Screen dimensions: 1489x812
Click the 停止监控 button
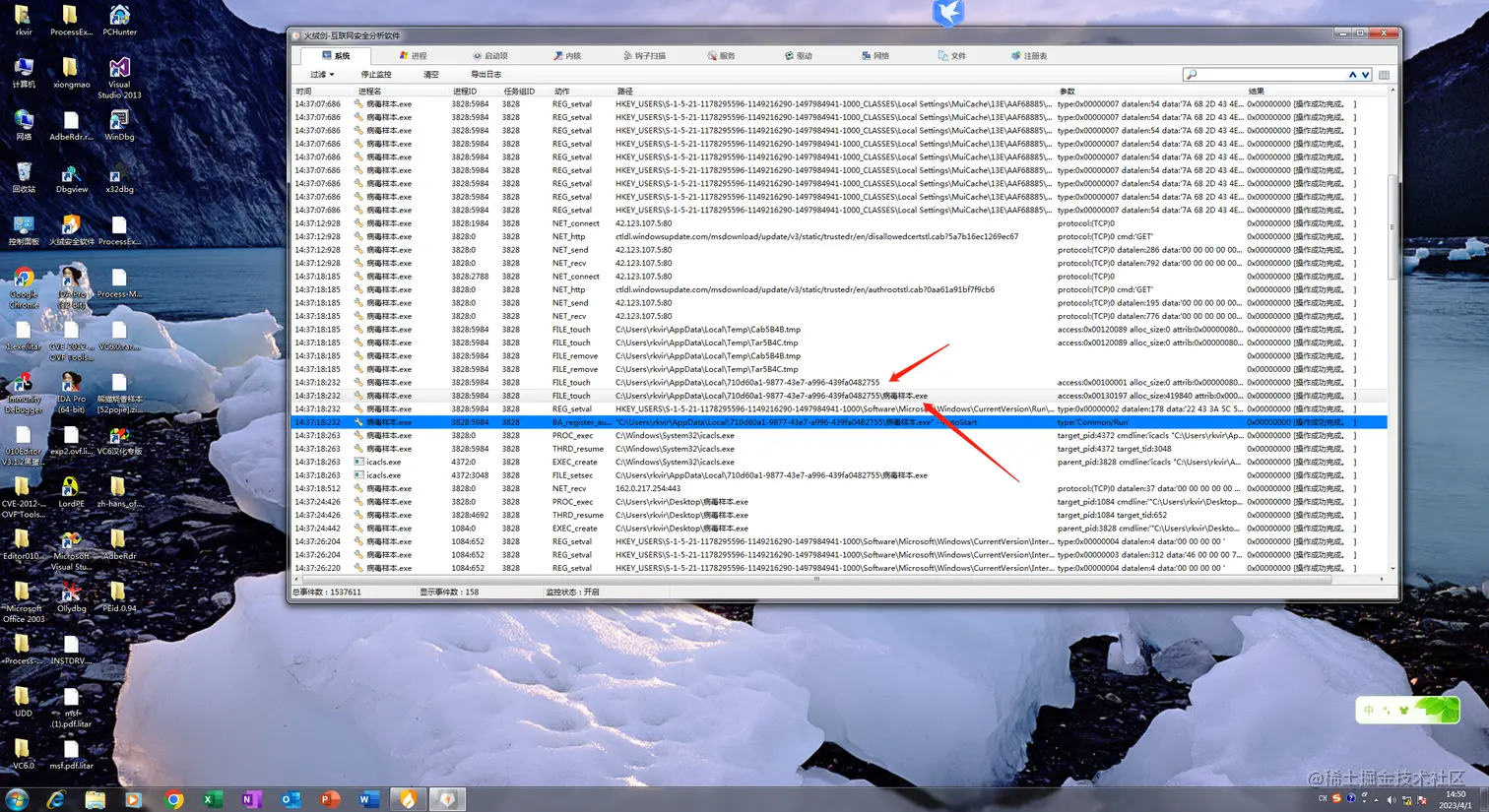376,75
